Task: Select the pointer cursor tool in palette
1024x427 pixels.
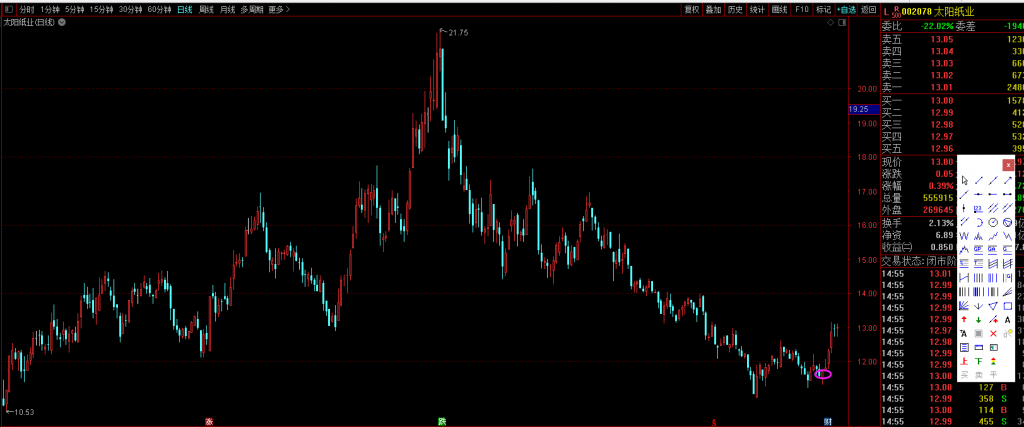Action: point(964,180)
